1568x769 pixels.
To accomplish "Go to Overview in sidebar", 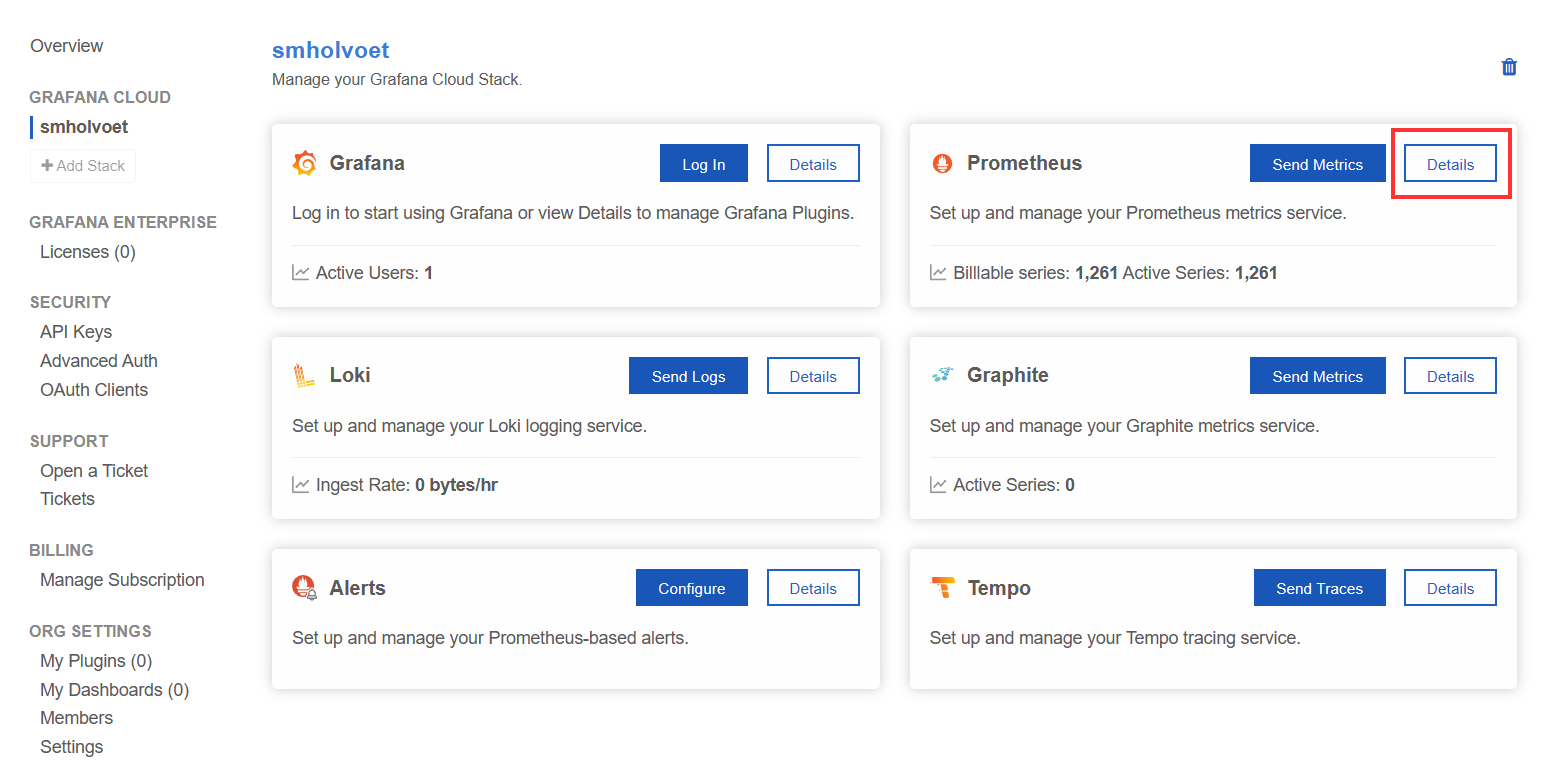I will [x=66, y=46].
